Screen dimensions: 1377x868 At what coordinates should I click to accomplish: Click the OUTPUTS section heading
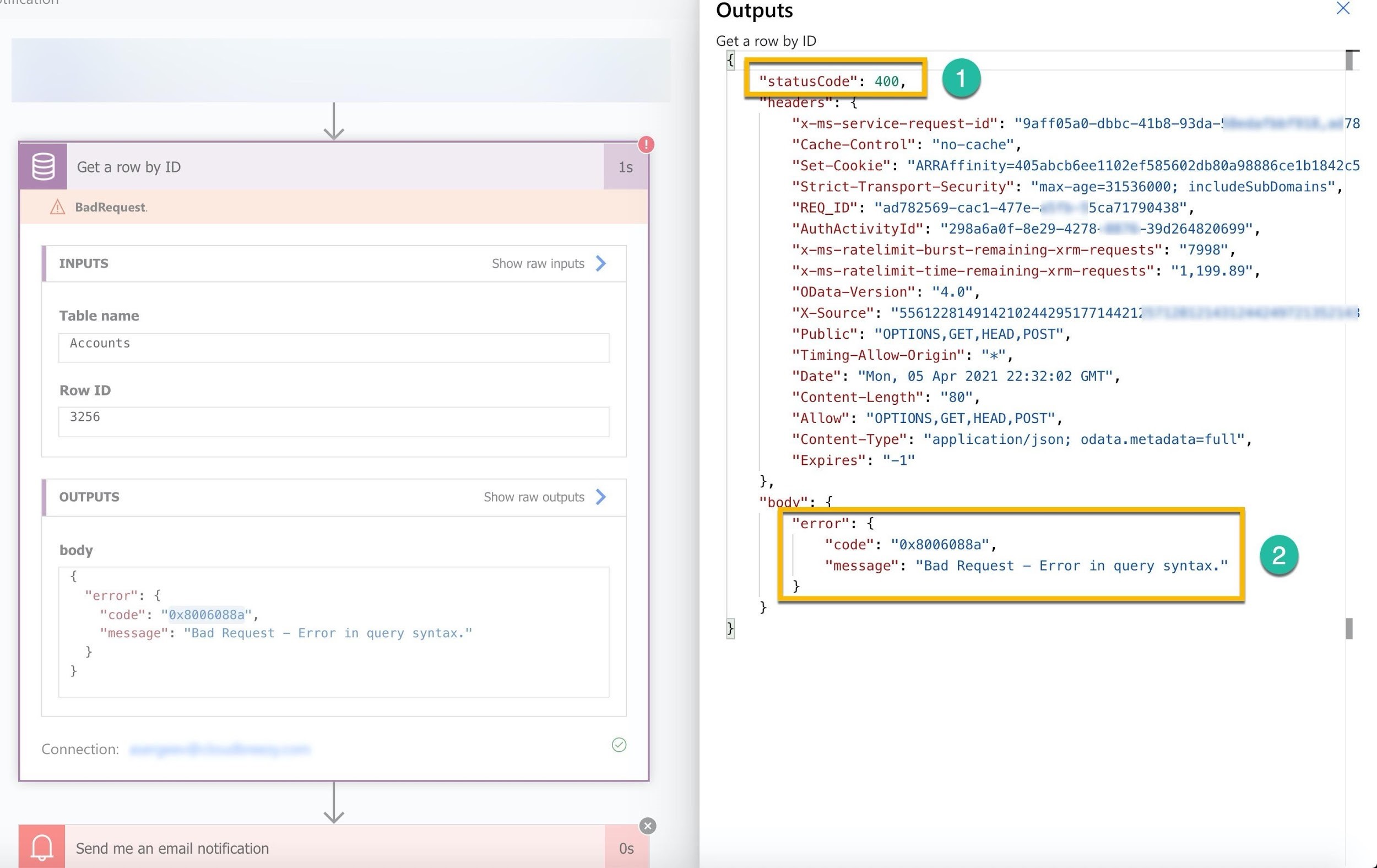click(x=89, y=497)
